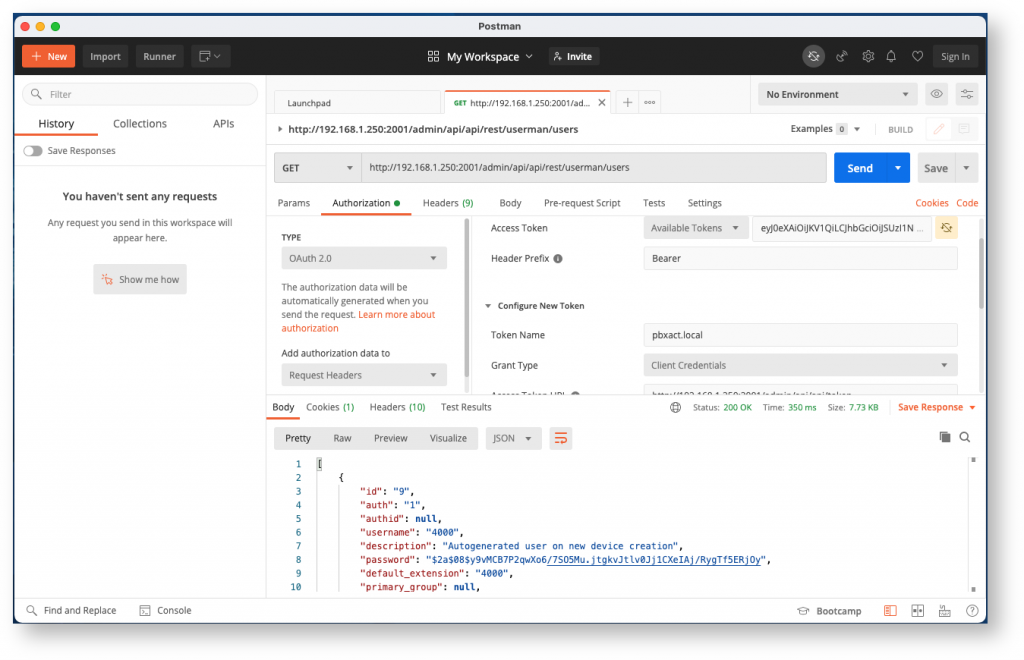The width and height of the screenshot is (1024, 660).
Task: Click the Header Prefix info icon
Action: pos(558,259)
